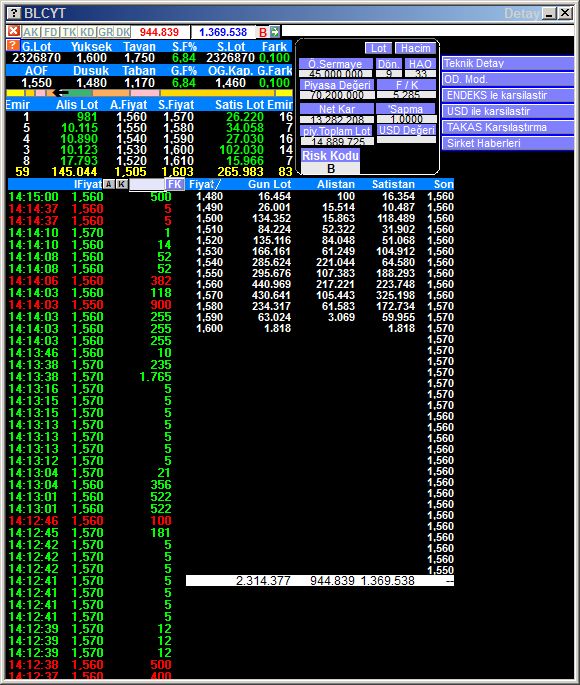Open Sirket Haberleri
Screen dimensions: 580x685
pos(508,143)
